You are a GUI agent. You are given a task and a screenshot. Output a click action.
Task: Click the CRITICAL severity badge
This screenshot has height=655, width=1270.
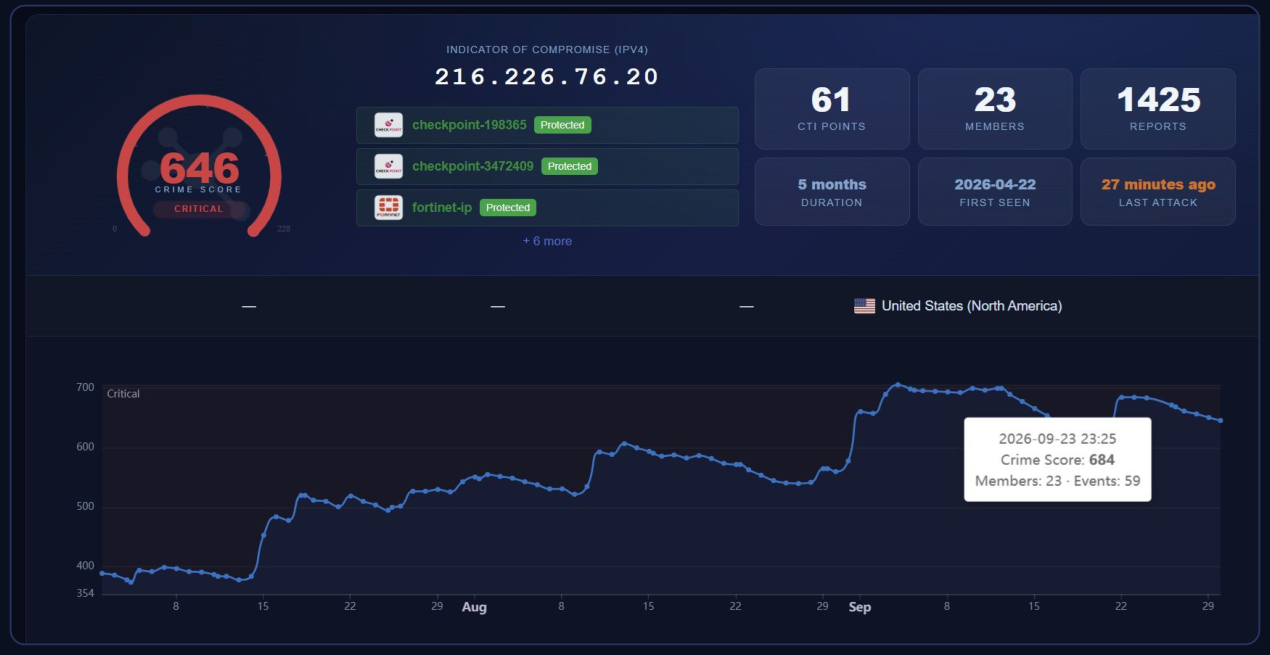(199, 209)
